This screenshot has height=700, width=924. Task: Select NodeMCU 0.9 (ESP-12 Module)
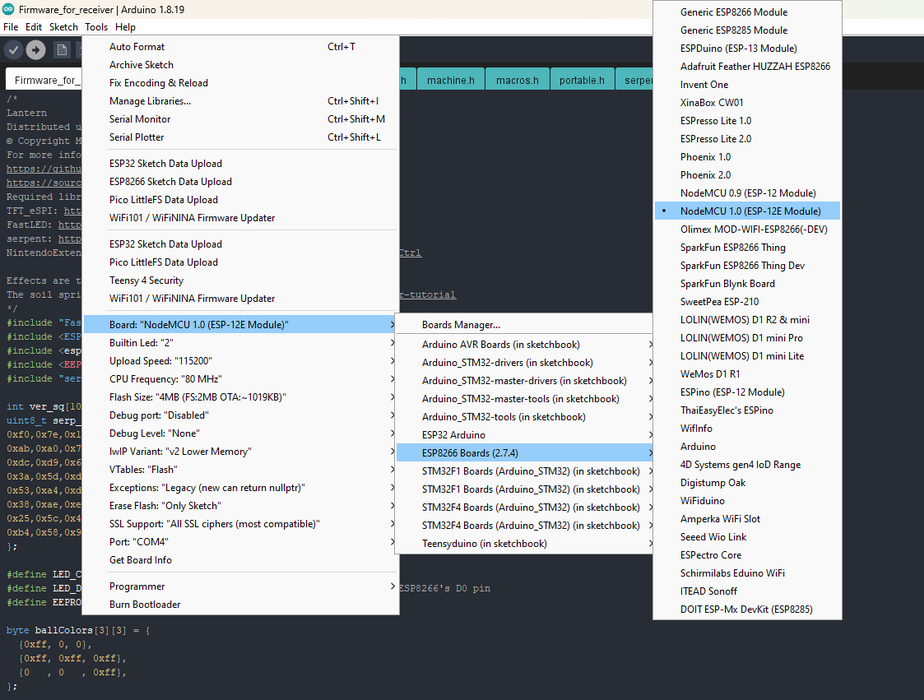(x=747, y=193)
